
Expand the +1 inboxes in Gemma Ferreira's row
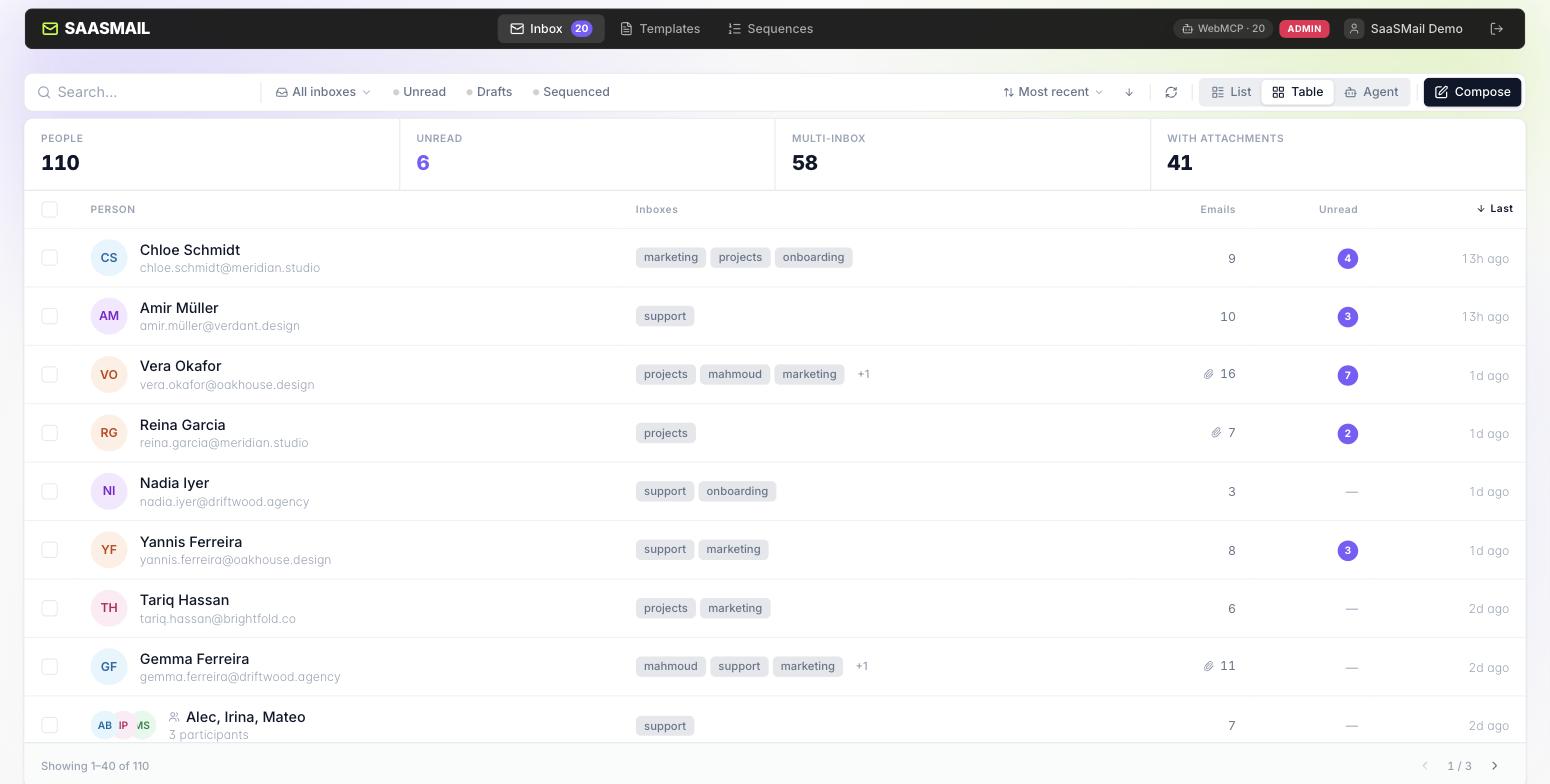click(861, 666)
